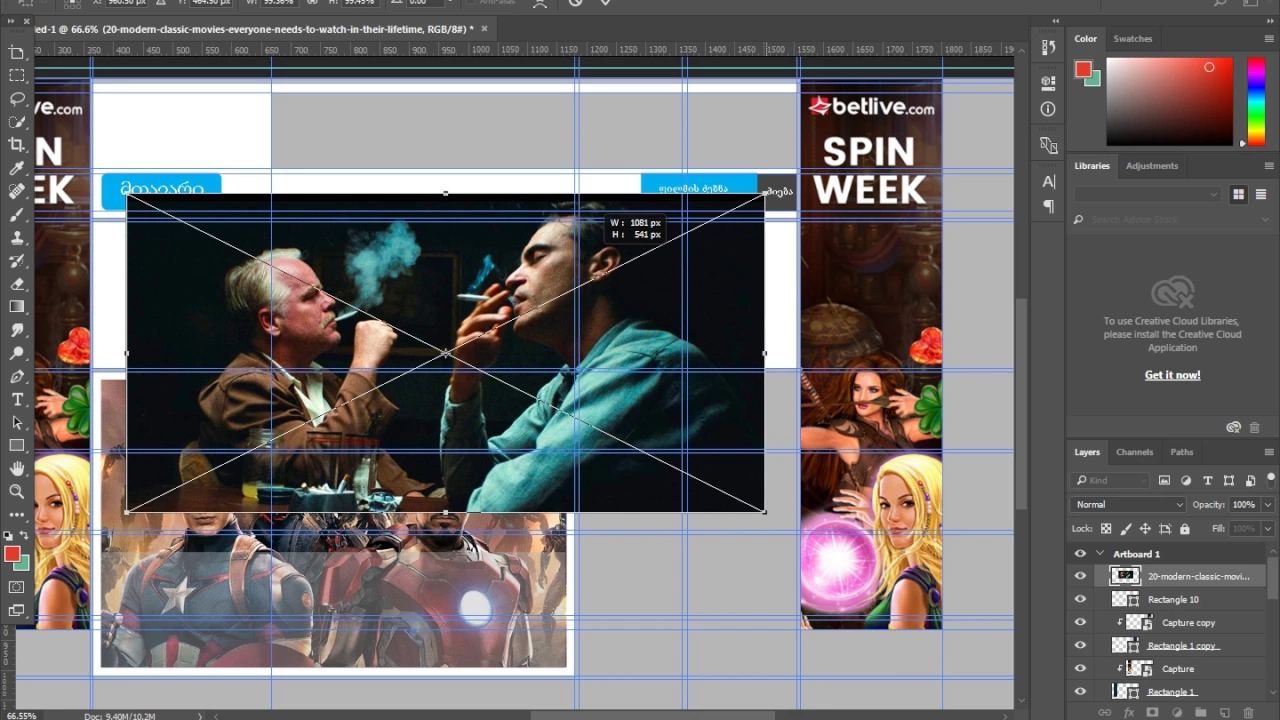Click the foreground red color swatch in Color panel
This screenshot has height=720, width=1280.
pos(1083,69)
